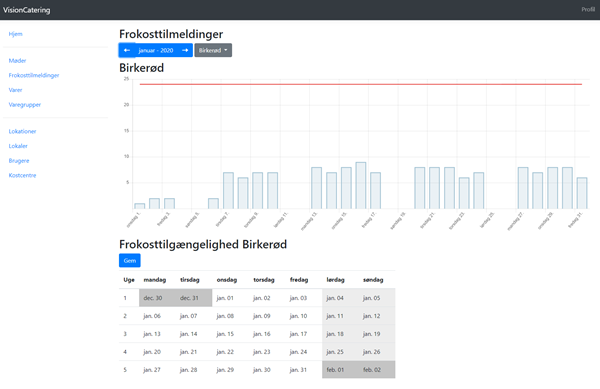The height and width of the screenshot is (389, 600).
Task: Toggle availability for jan. 05
Action: tap(377, 298)
